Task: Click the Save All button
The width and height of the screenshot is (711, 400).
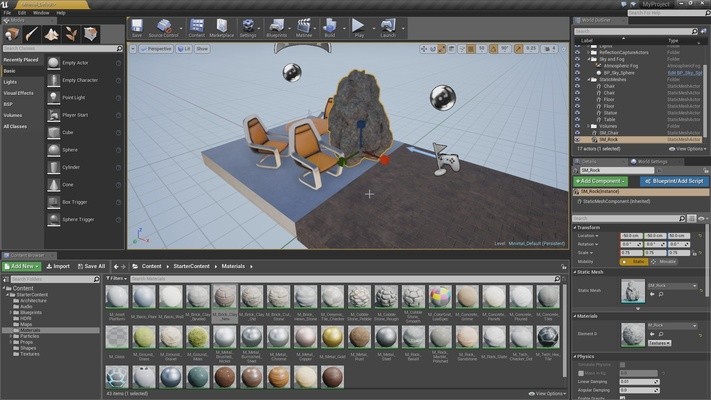Action: 91,267
